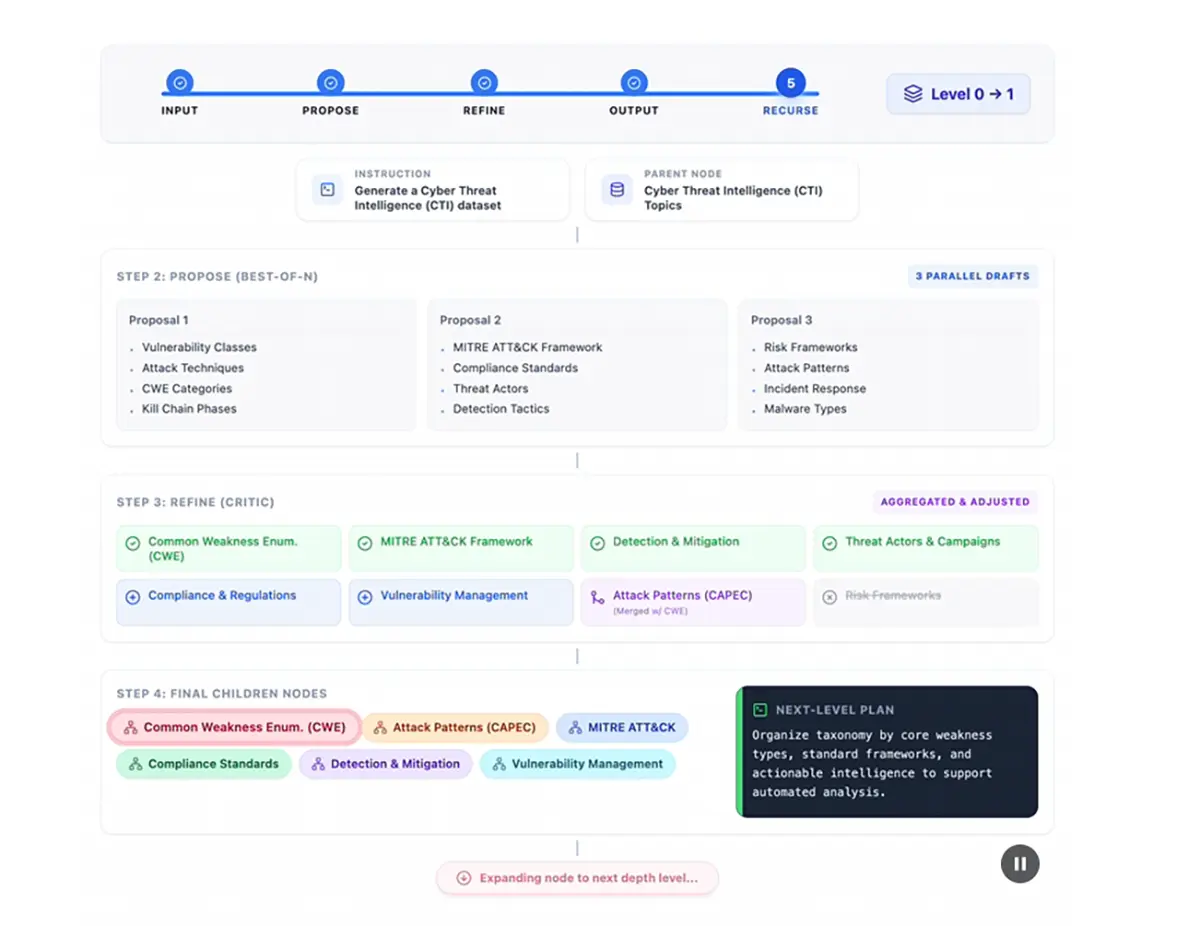Click the terminal icon in Next-Level Plan
The height and width of the screenshot is (926, 1200).
[760, 710]
